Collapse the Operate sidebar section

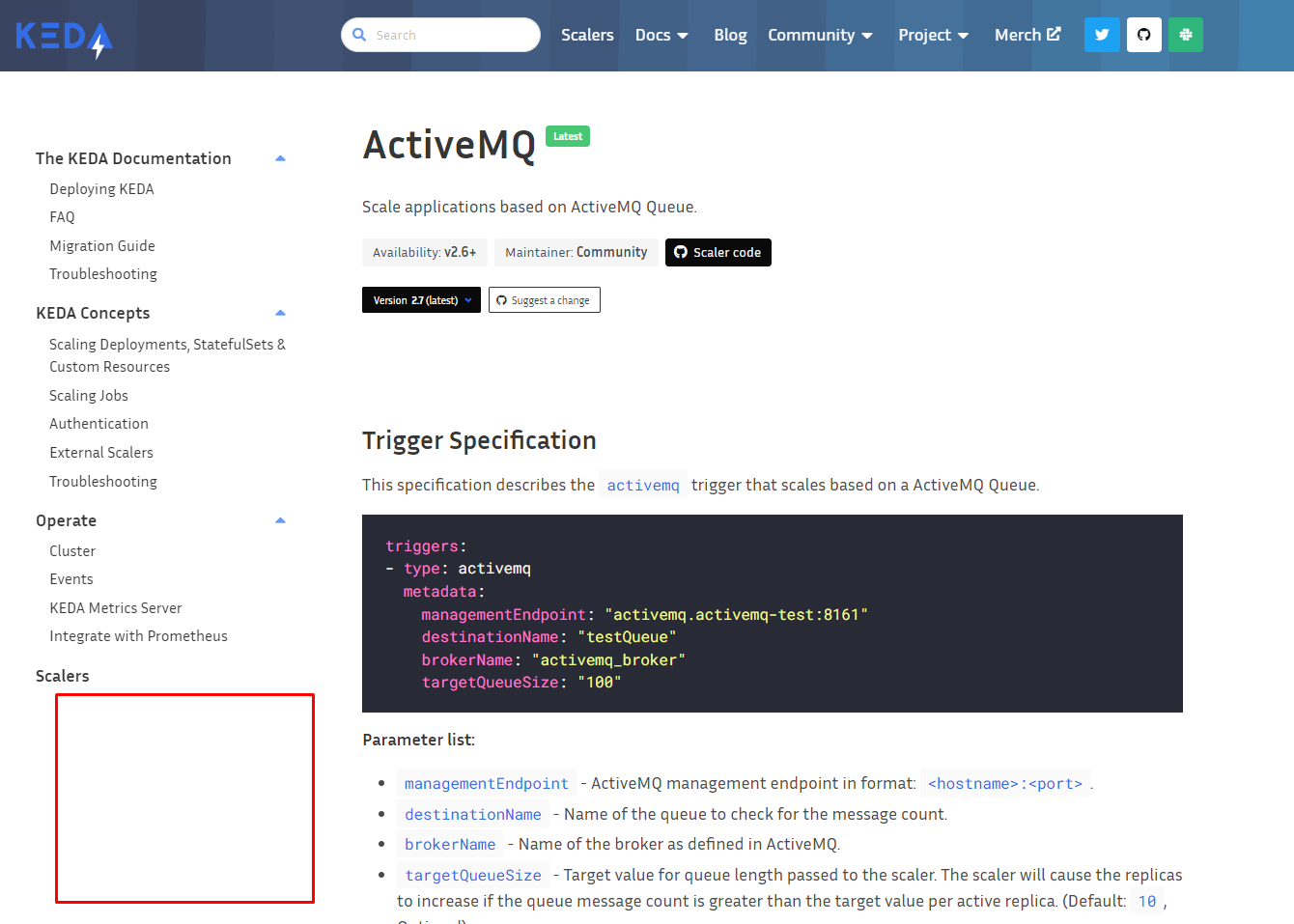coord(280,519)
